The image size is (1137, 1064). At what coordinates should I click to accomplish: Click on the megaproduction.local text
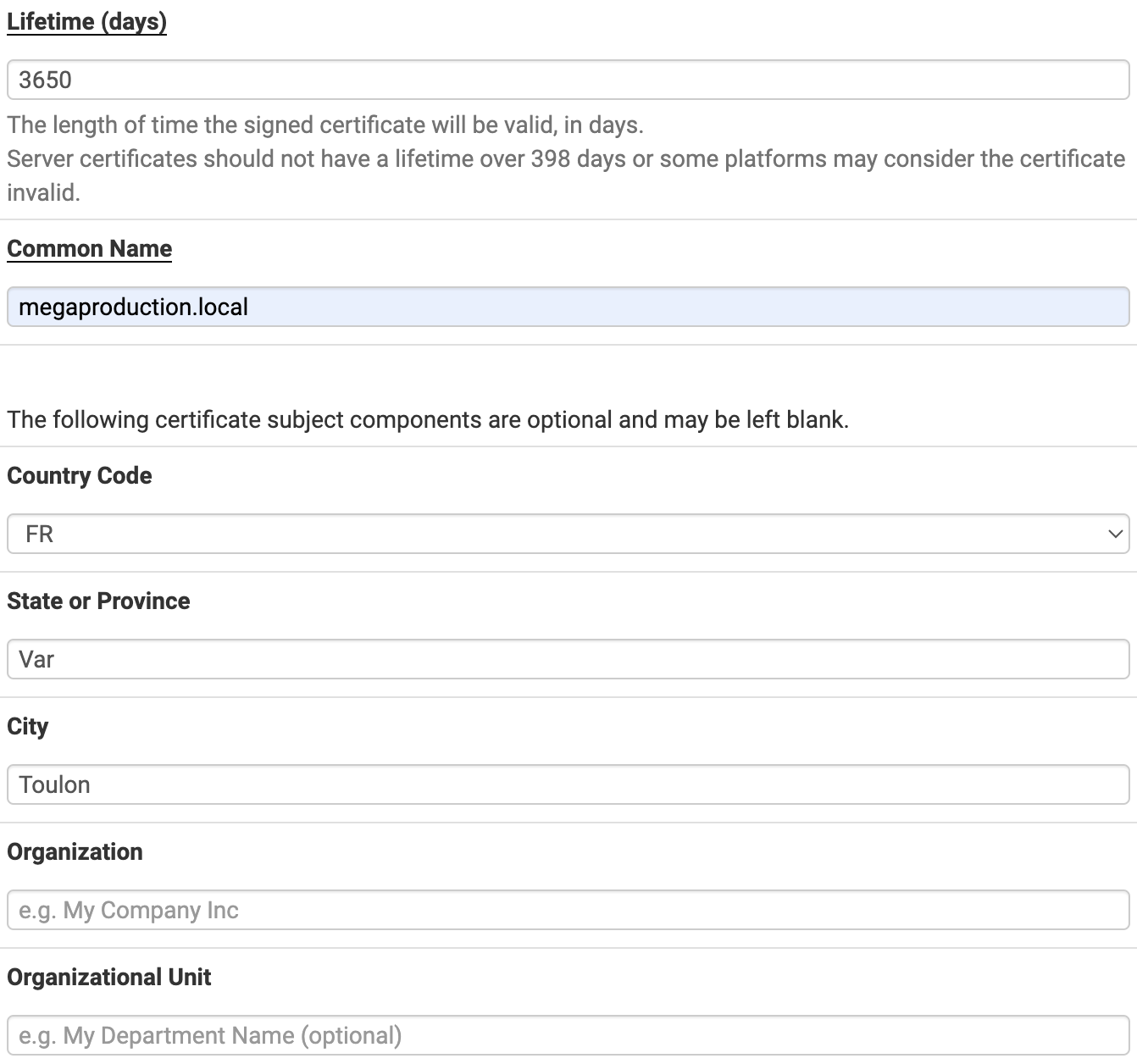click(133, 308)
